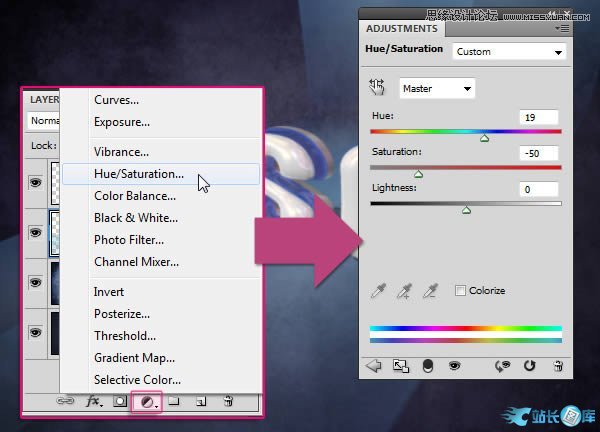The image size is (600, 432).
Task: Delete the adjustment layer using trash icon
Action: click(555, 366)
